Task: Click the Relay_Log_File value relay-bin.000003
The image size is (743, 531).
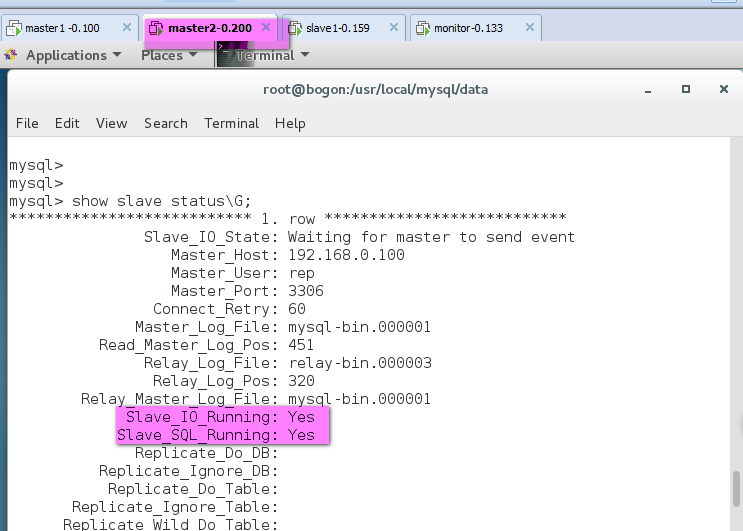Action: [360, 363]
